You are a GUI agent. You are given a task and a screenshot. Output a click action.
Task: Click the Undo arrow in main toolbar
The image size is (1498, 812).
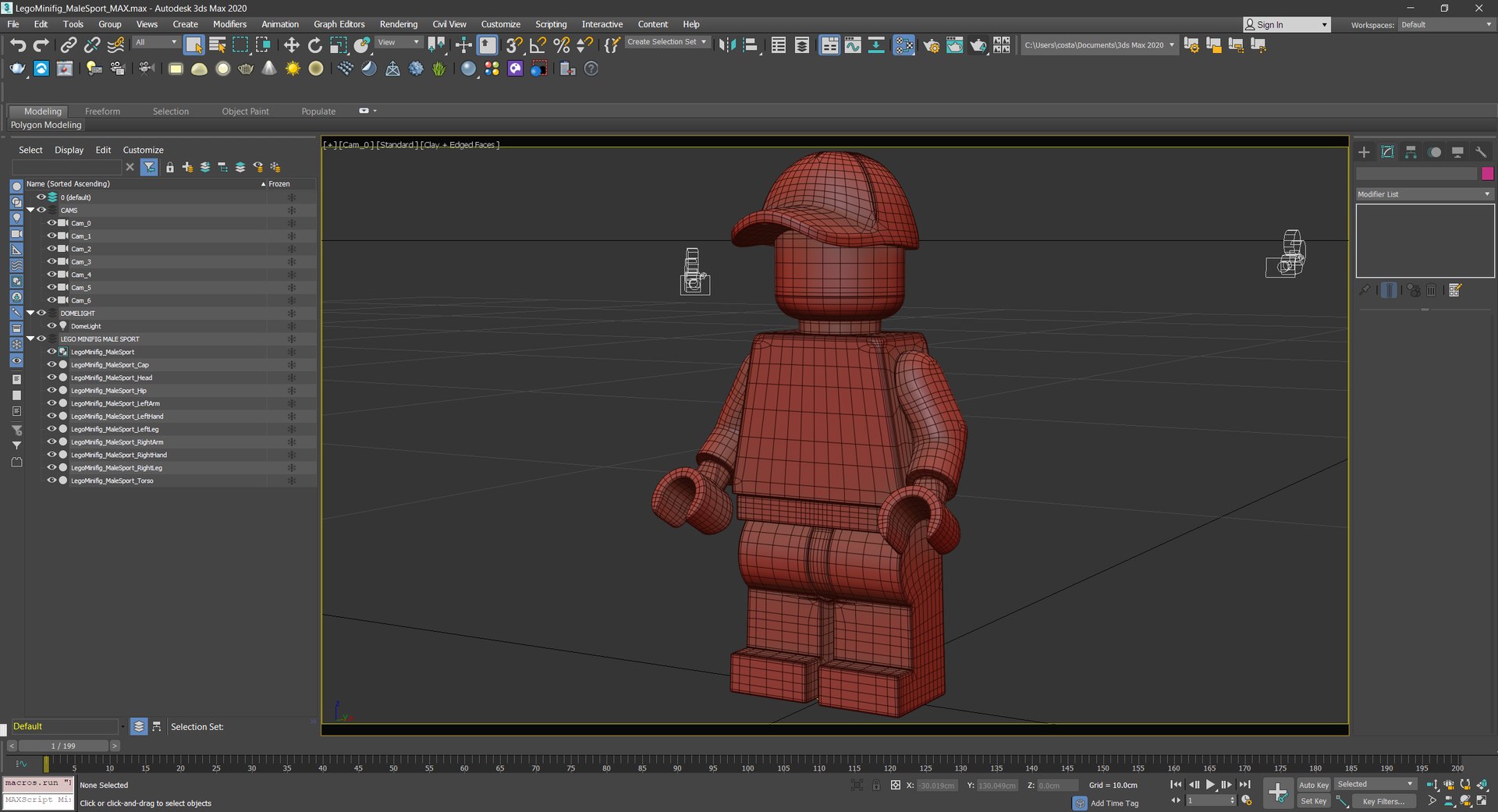pos(18,45)
